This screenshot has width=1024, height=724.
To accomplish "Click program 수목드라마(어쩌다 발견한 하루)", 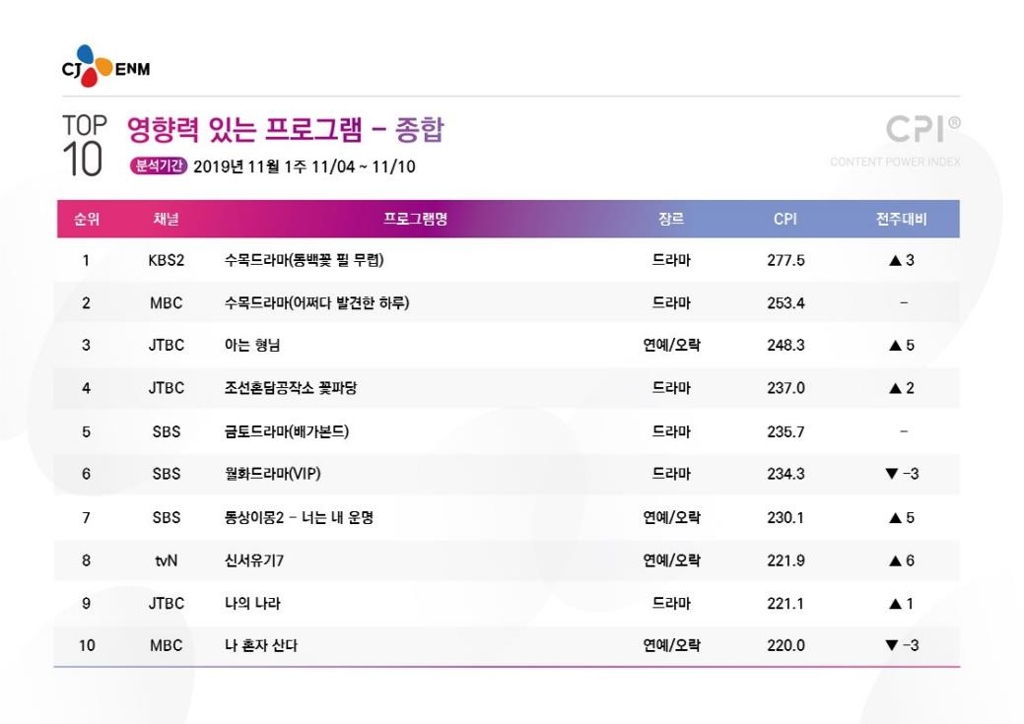I will pos(317,303).
